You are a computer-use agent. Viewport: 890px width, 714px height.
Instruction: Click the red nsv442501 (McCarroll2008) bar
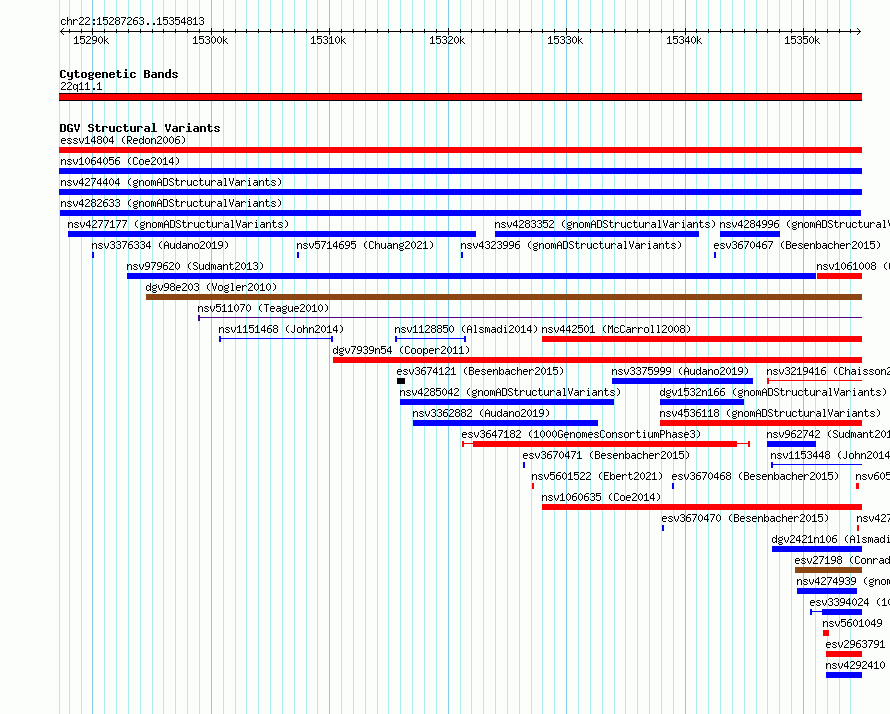[x=702, y=339]
